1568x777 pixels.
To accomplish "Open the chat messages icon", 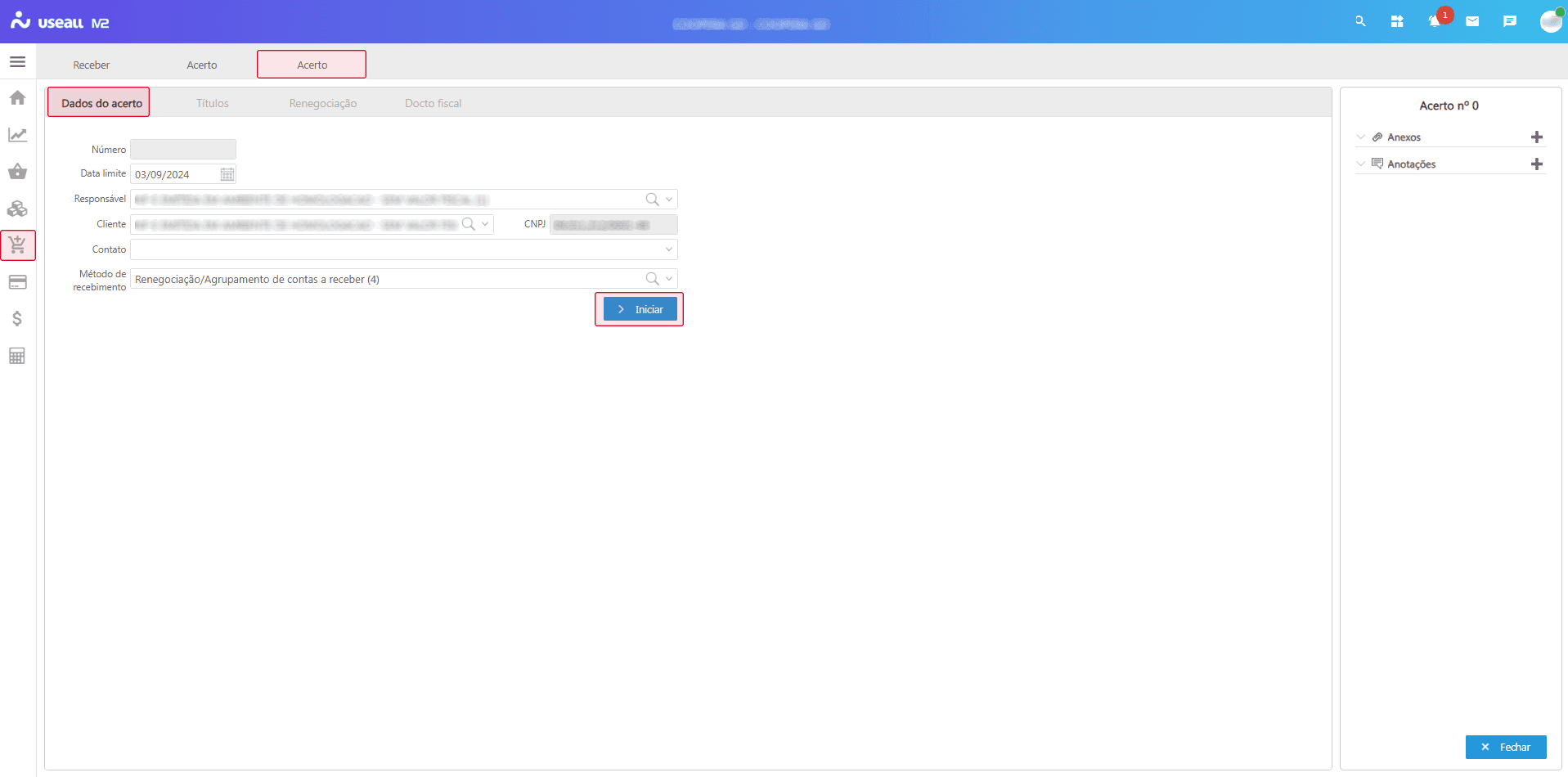I will coord(1510,21).
